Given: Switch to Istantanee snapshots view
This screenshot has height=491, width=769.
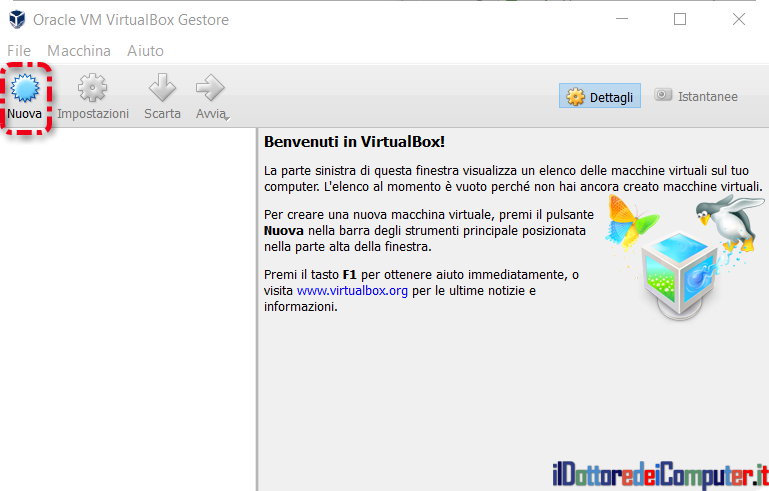Looking at the screenshot, I should [x=696, y=96].
